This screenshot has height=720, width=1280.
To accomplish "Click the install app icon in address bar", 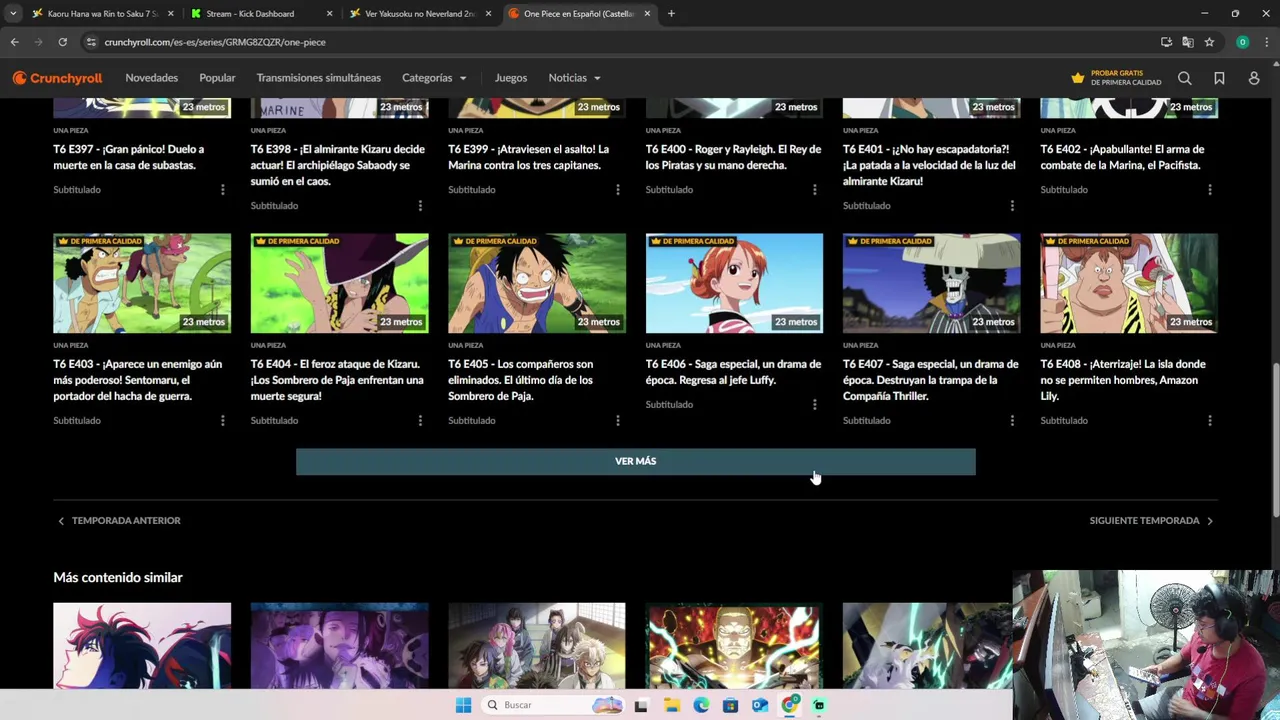I will click(x=1166, y=42).
